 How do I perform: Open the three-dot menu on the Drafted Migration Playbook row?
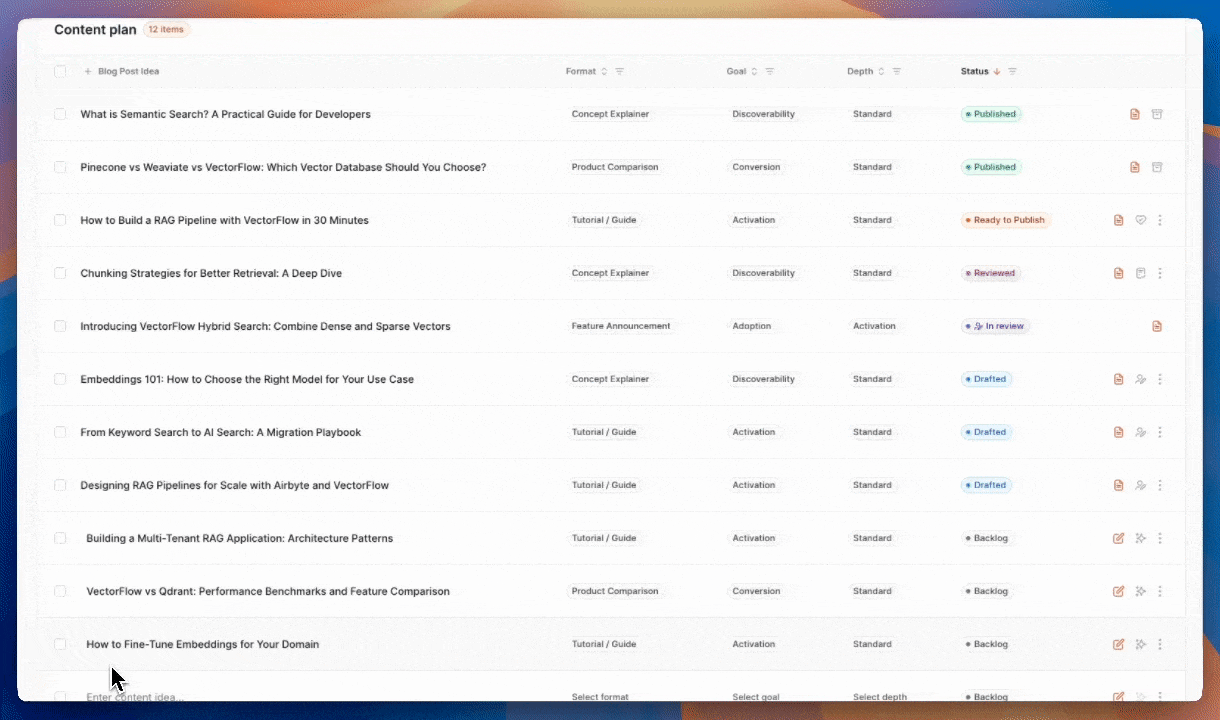point(1160,432)
